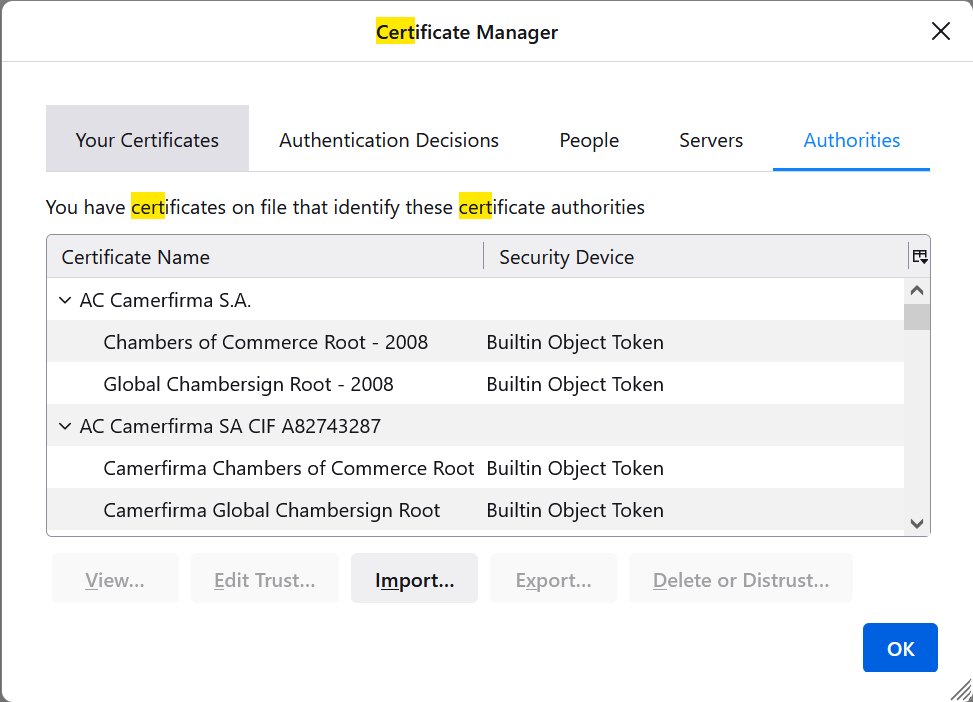
Task: Open the Servers tab
Action: [711, 139]
